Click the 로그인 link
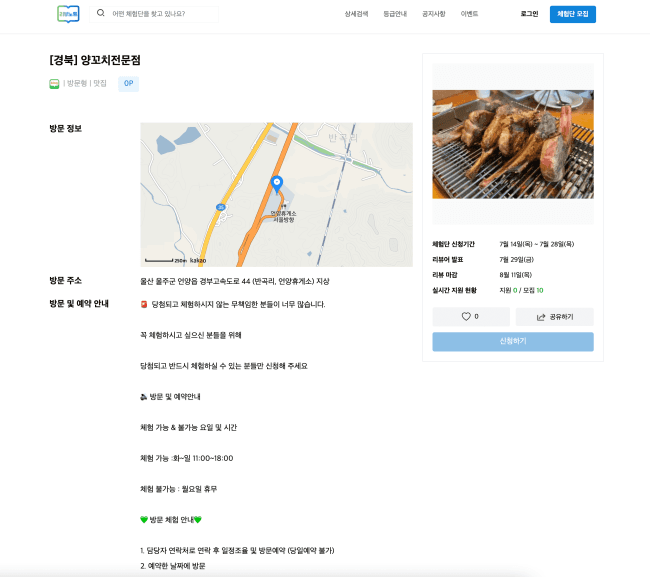The height and width of the screenshot is (577, 650). click(x=529, y=14)
